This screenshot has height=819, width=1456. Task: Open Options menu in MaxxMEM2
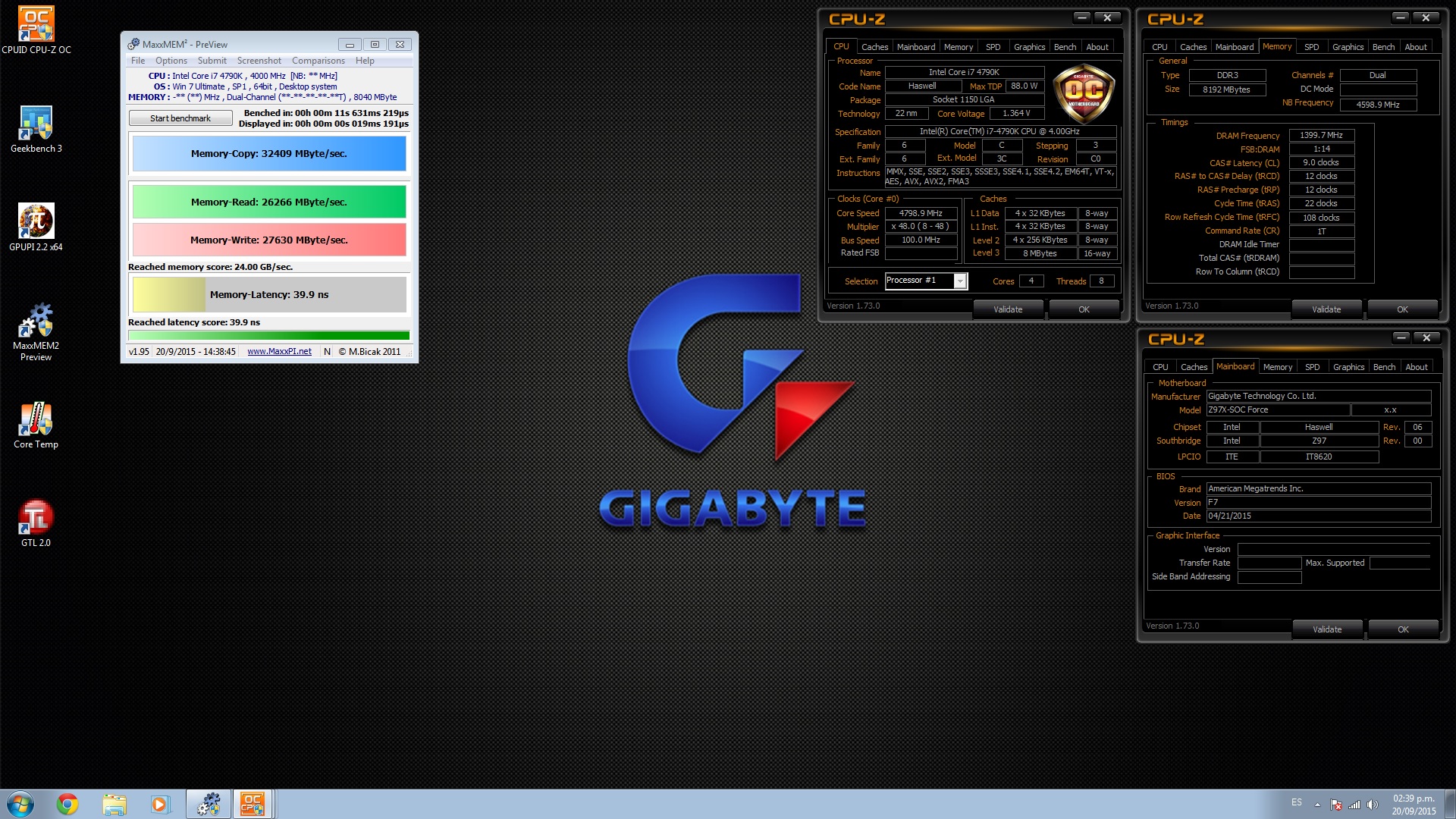pos(171,61)
